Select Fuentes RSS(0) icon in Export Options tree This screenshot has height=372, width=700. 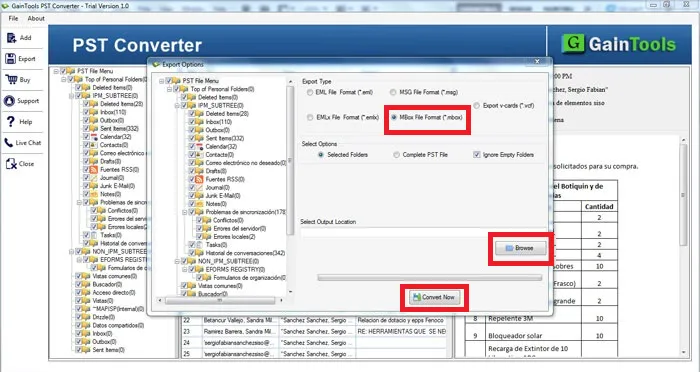pos(200,179)
